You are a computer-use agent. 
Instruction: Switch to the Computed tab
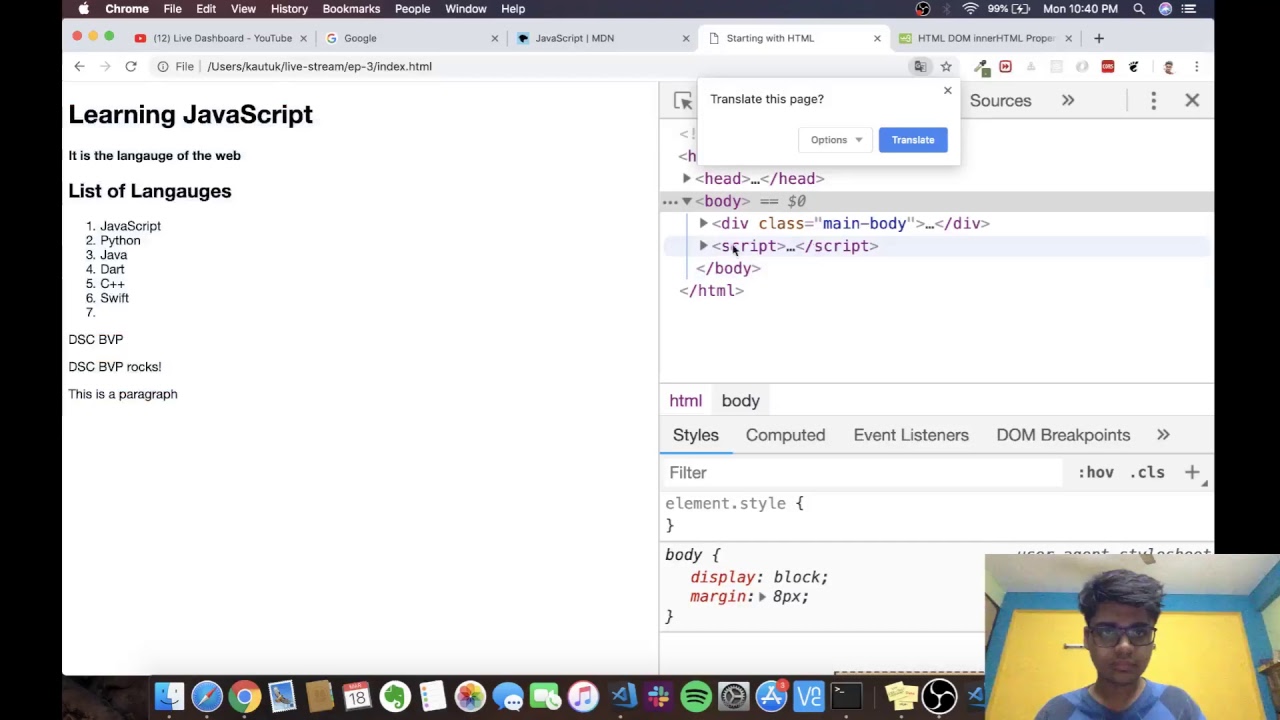pos(785,435)
